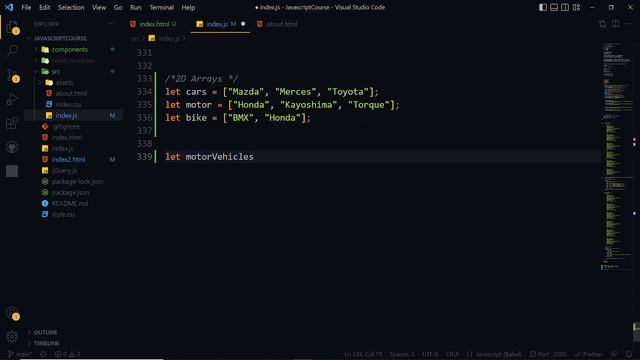Click the VS Code logo icon

point(9,7)
